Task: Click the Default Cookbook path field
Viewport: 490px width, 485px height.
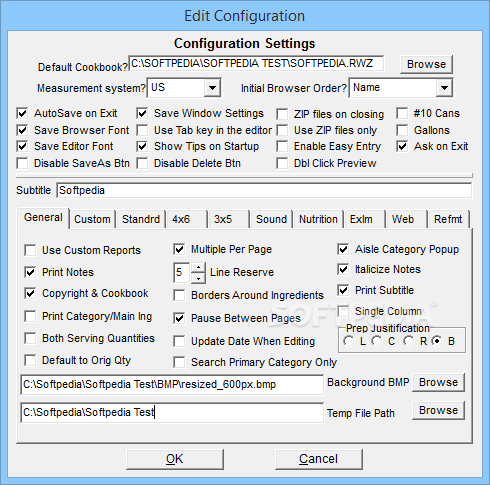Action: pyautogui.click(x=256, y=63)
